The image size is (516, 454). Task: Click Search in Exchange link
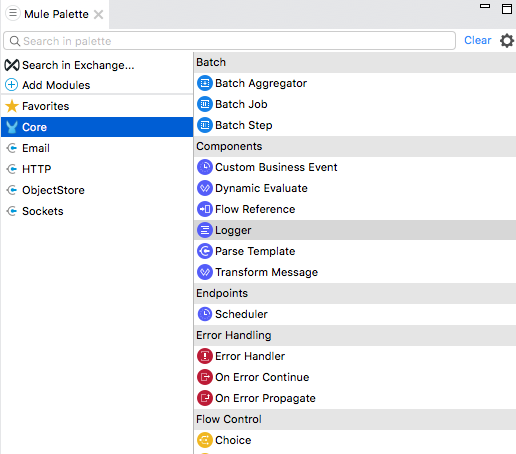[78, 65]
